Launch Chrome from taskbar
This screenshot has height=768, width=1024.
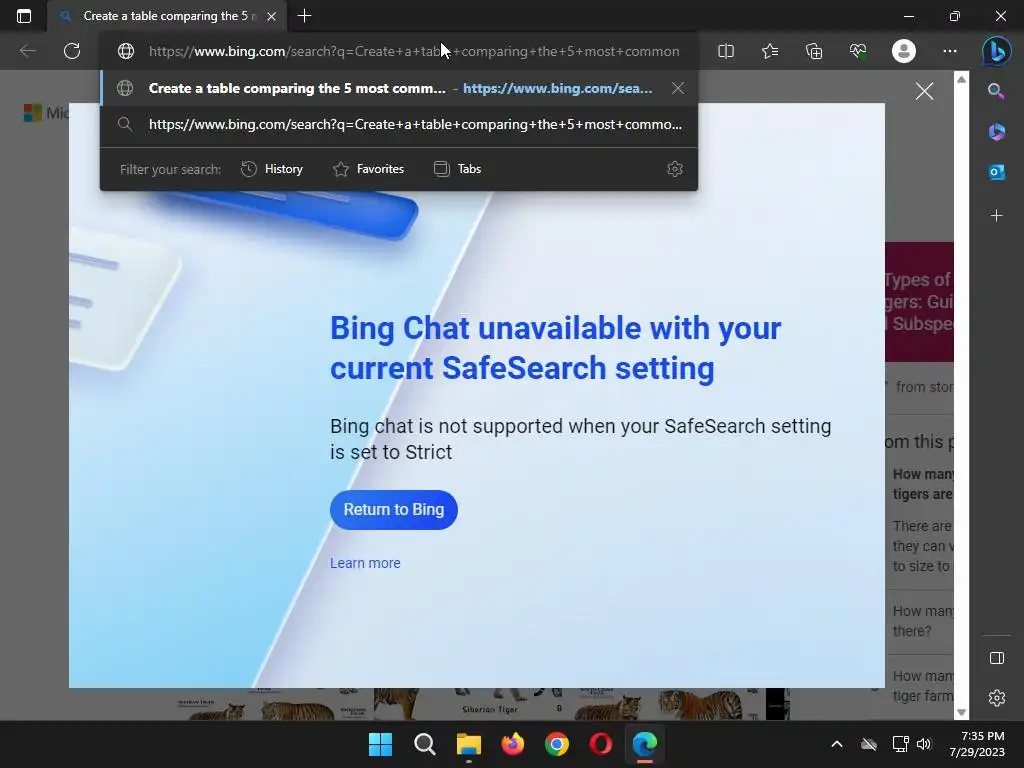556,744
